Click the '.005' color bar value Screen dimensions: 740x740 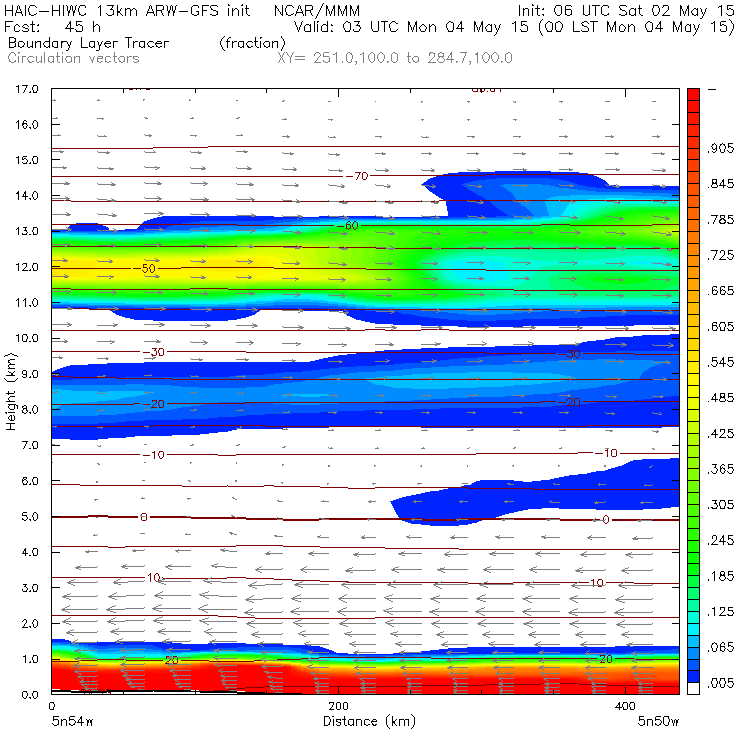coord(720,683)
